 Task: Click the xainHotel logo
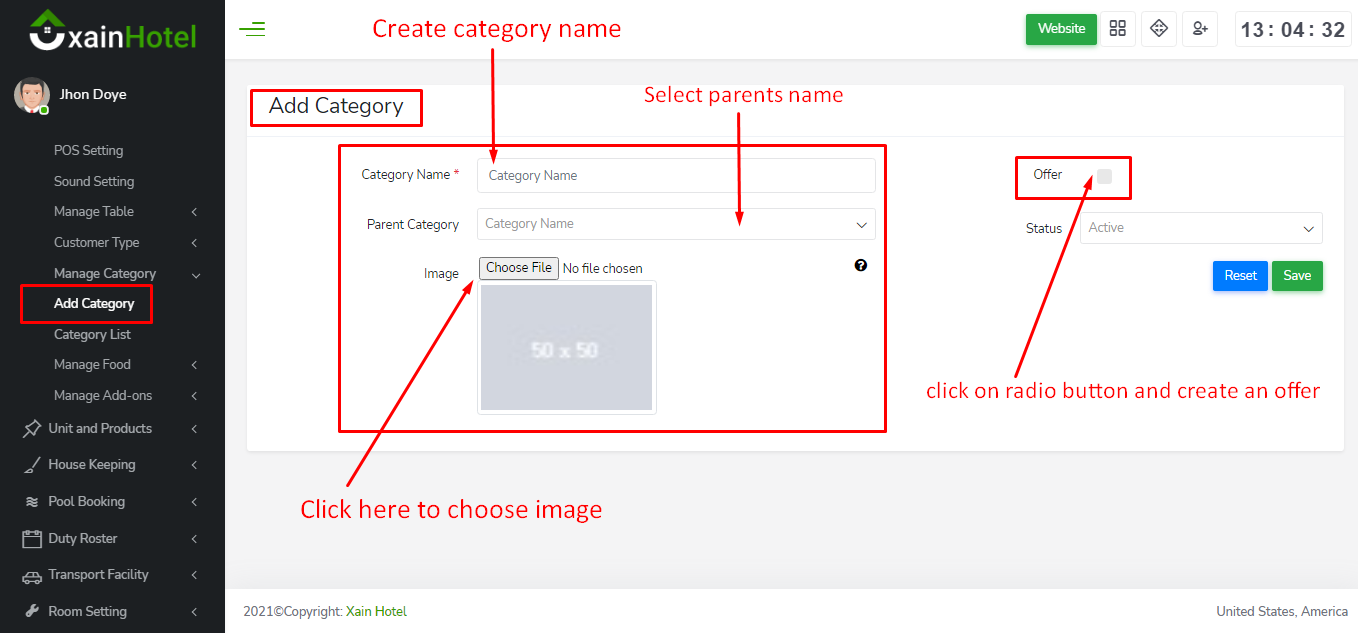coord(112,31)
